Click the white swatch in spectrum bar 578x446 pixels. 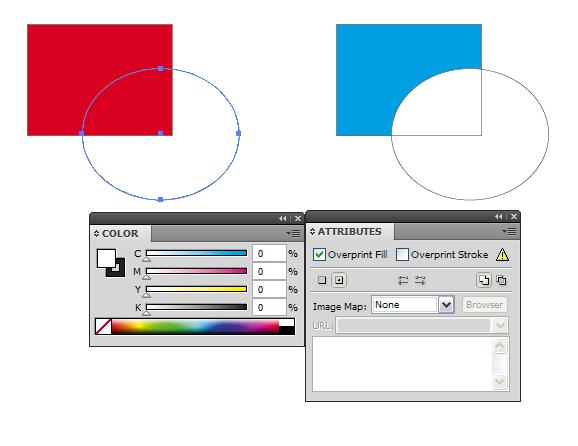coord(287,323)
